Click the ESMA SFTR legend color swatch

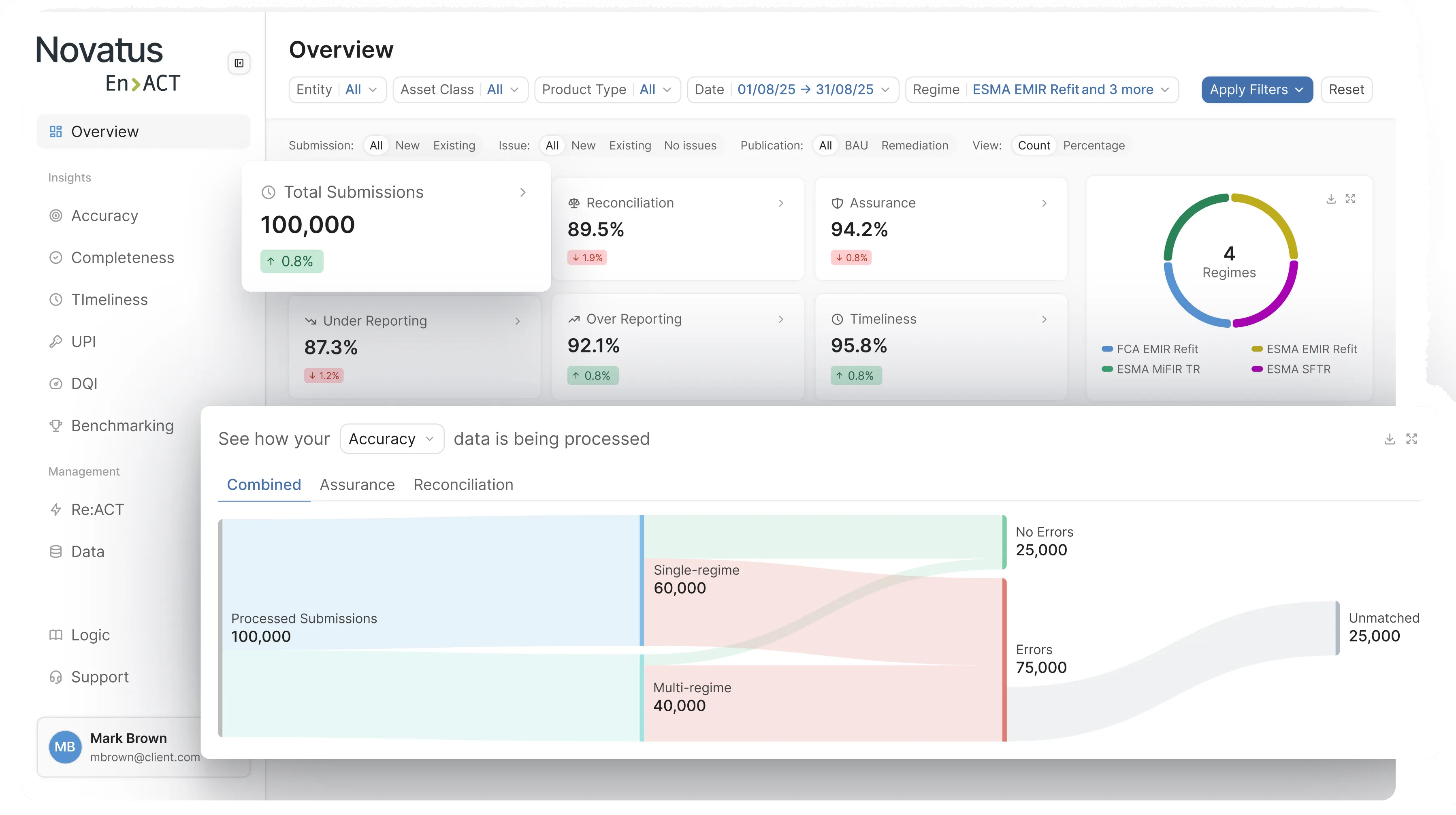click(1257, 369)
